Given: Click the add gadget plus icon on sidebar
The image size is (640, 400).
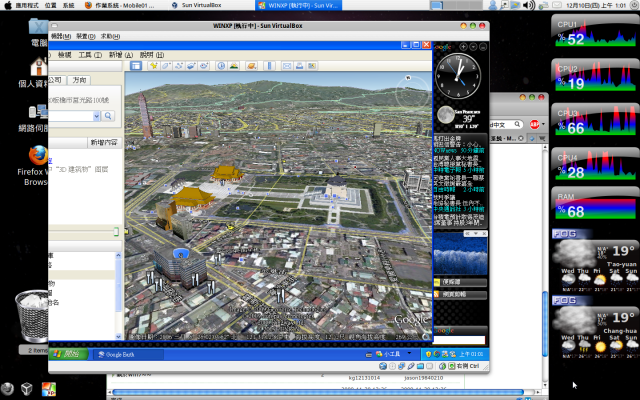Looking at the screenshot, I should point(463,47).
